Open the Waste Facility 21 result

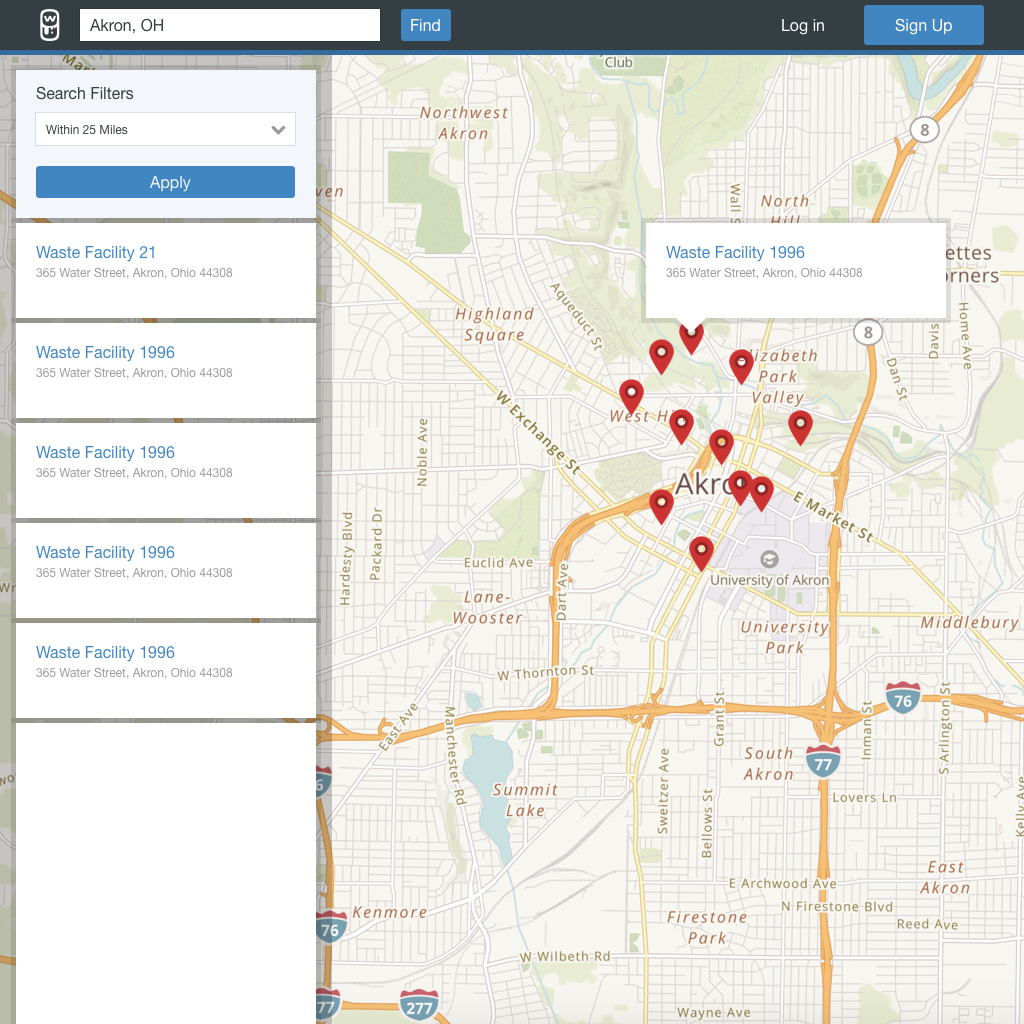pyautogui.click(x=96, y=253)
